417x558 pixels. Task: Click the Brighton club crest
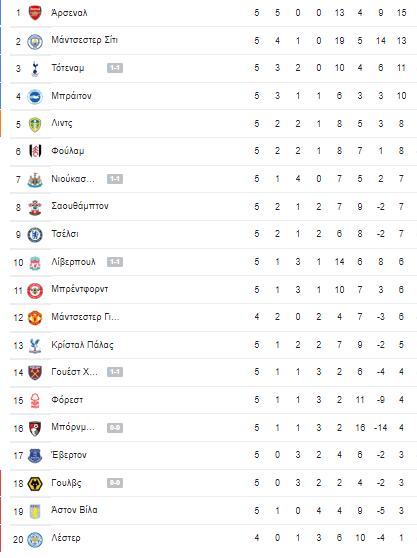click(35, 97)
